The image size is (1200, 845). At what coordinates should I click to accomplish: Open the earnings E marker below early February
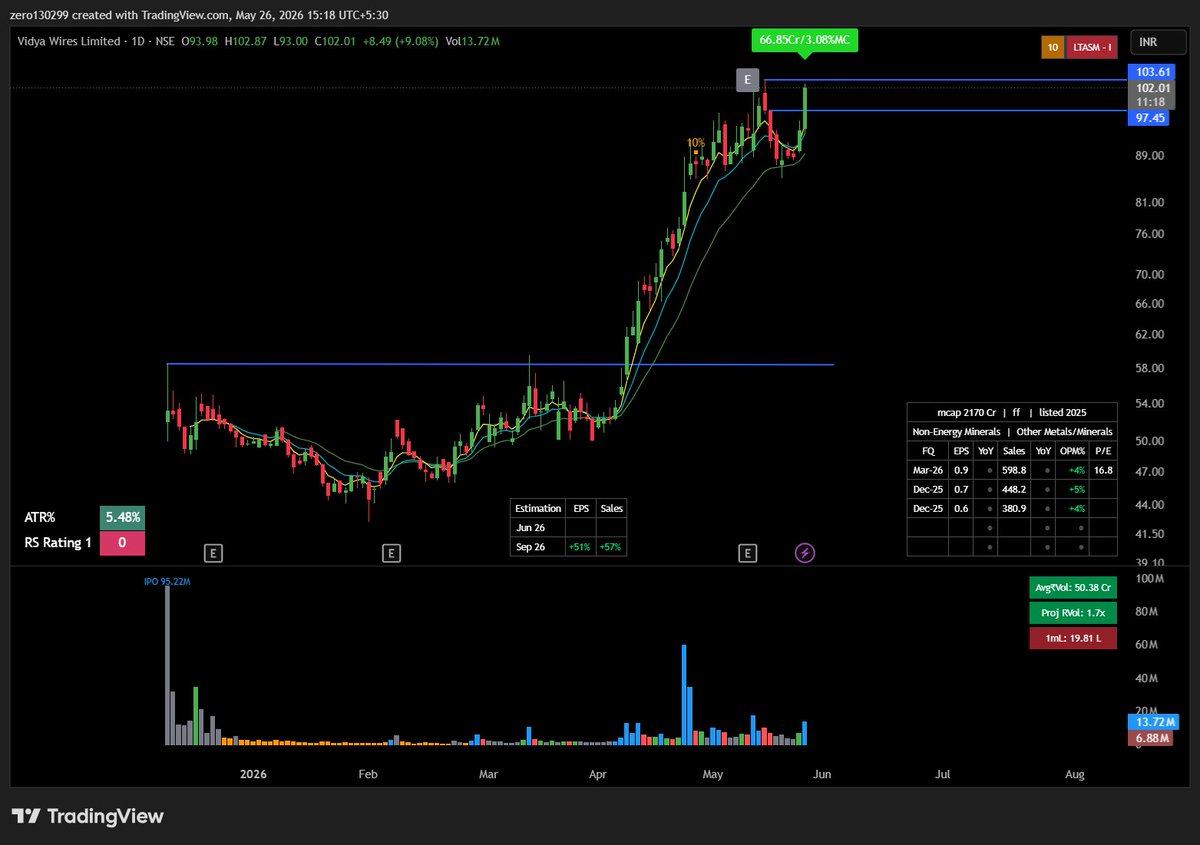tap(391, 552)
